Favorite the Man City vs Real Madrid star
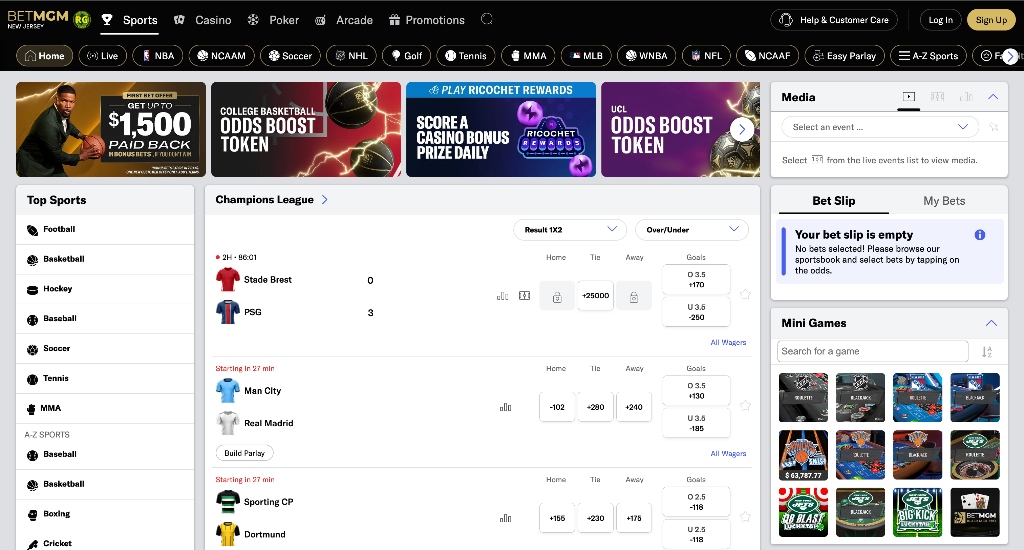 [x=745, y=406]
